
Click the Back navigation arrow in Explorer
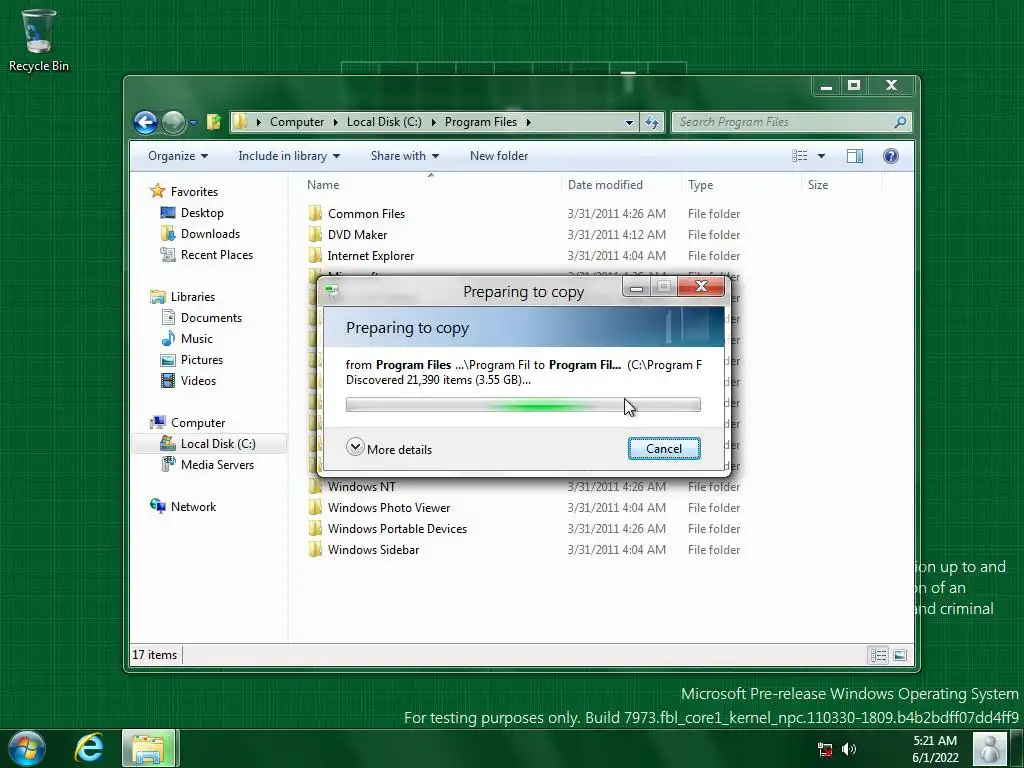coord(145,122)
